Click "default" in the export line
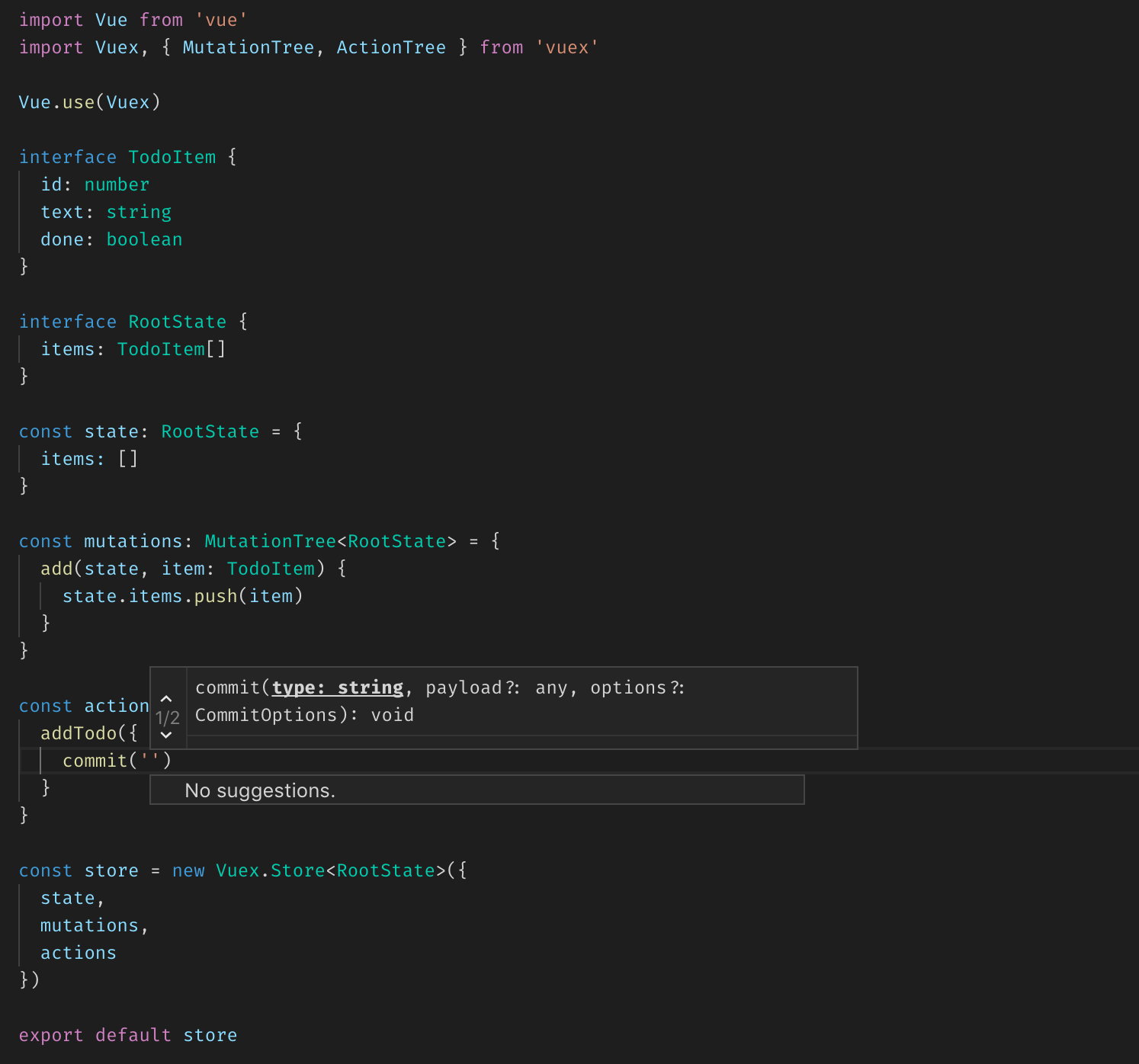Image resolution: width=1139 pixels, height=1064 pixels. tap(133, 1035)
